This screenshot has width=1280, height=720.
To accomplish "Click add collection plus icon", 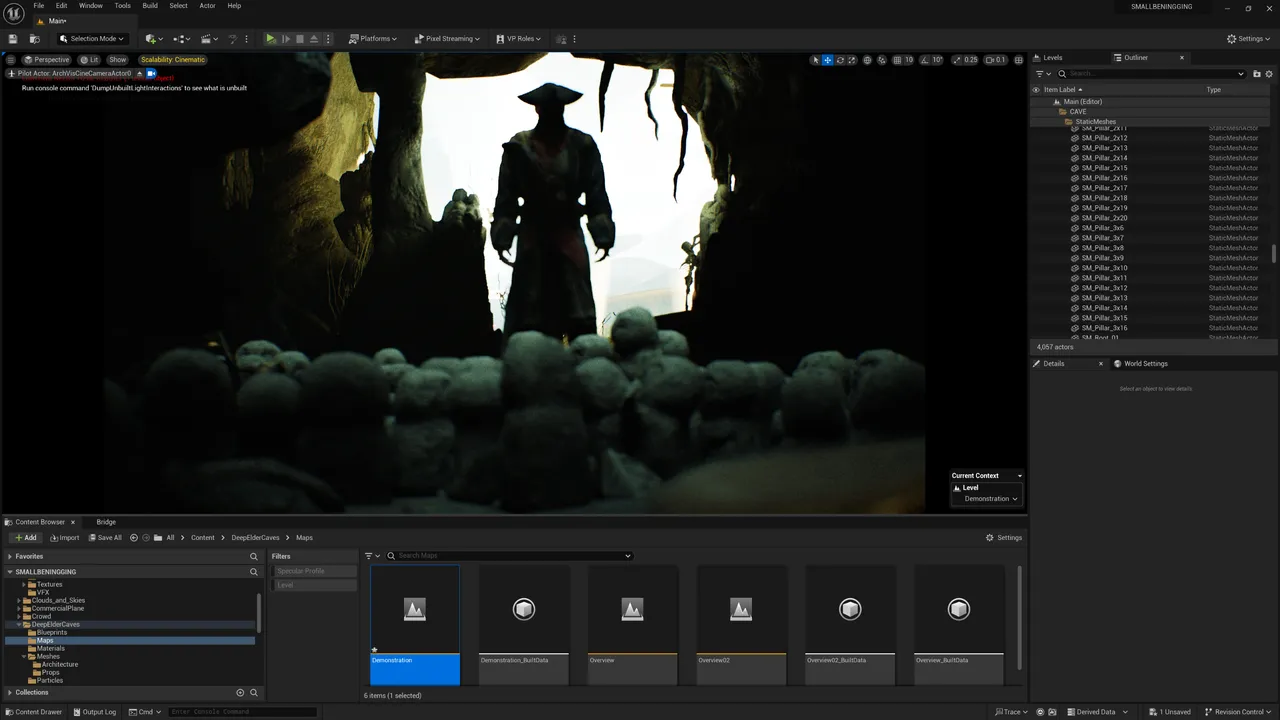I will point(240,692).
